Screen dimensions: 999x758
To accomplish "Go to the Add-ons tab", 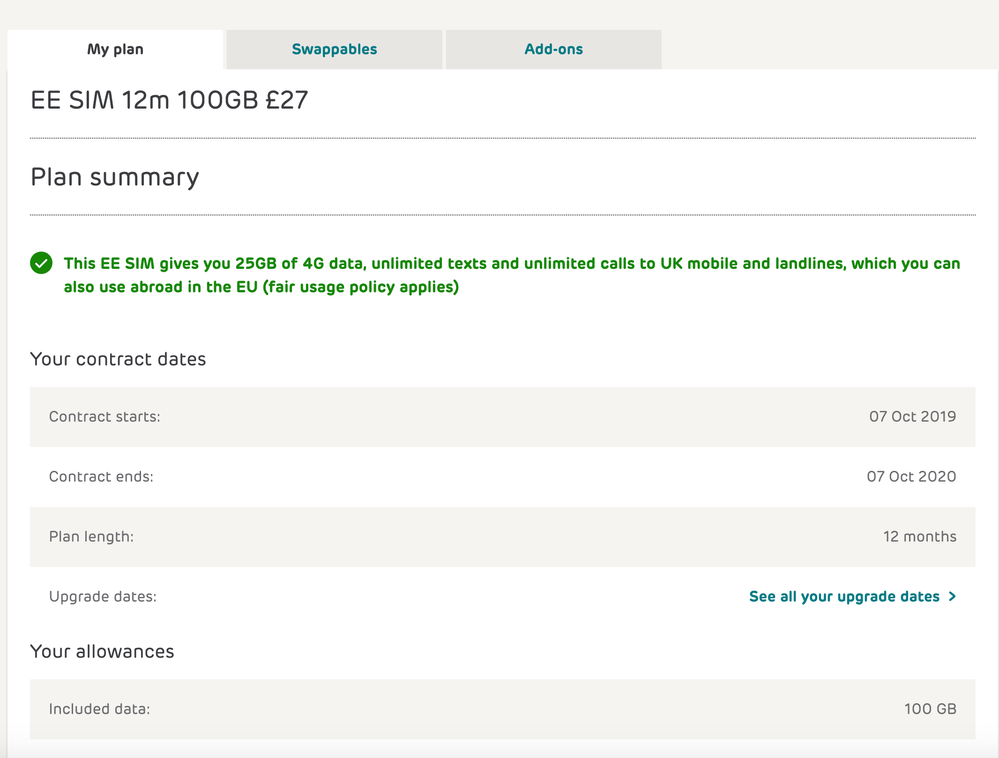I will point(553,49).
